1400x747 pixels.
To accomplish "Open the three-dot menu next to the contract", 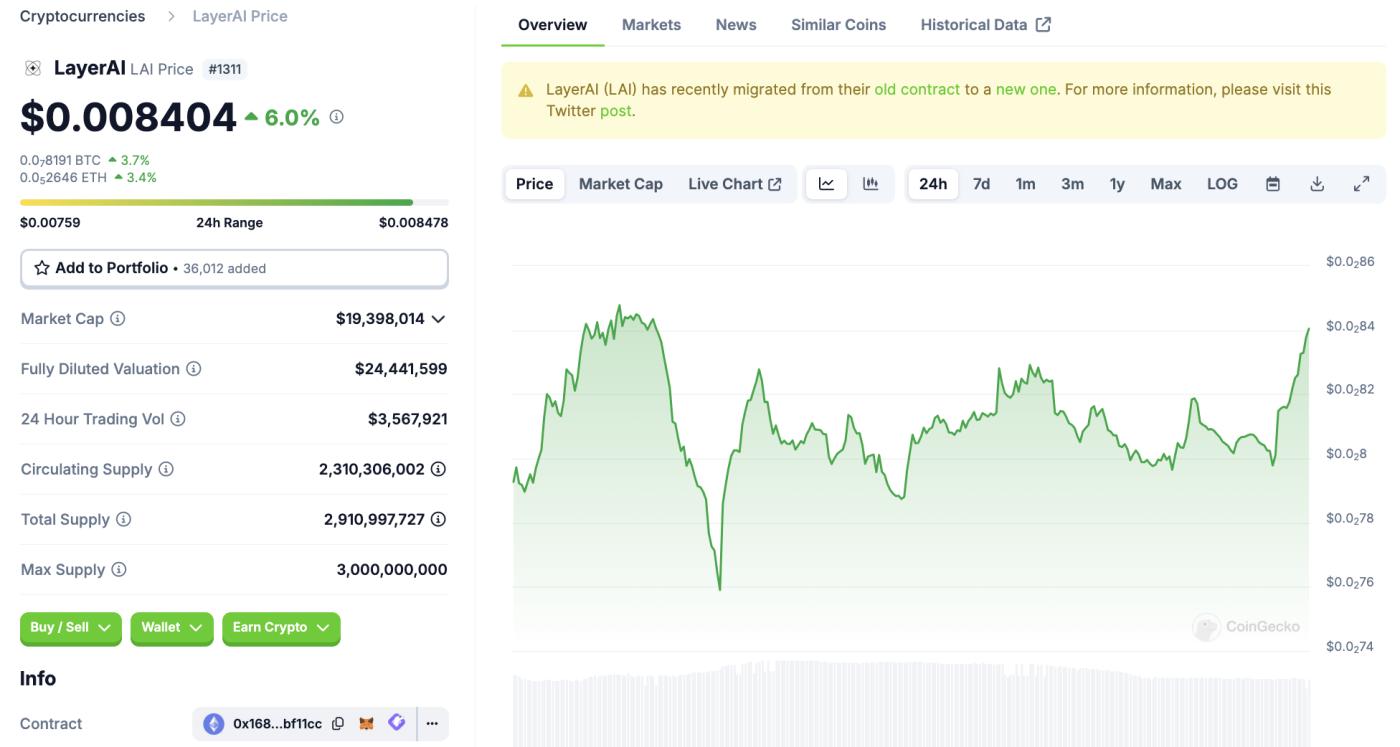I will click(432, 722).
